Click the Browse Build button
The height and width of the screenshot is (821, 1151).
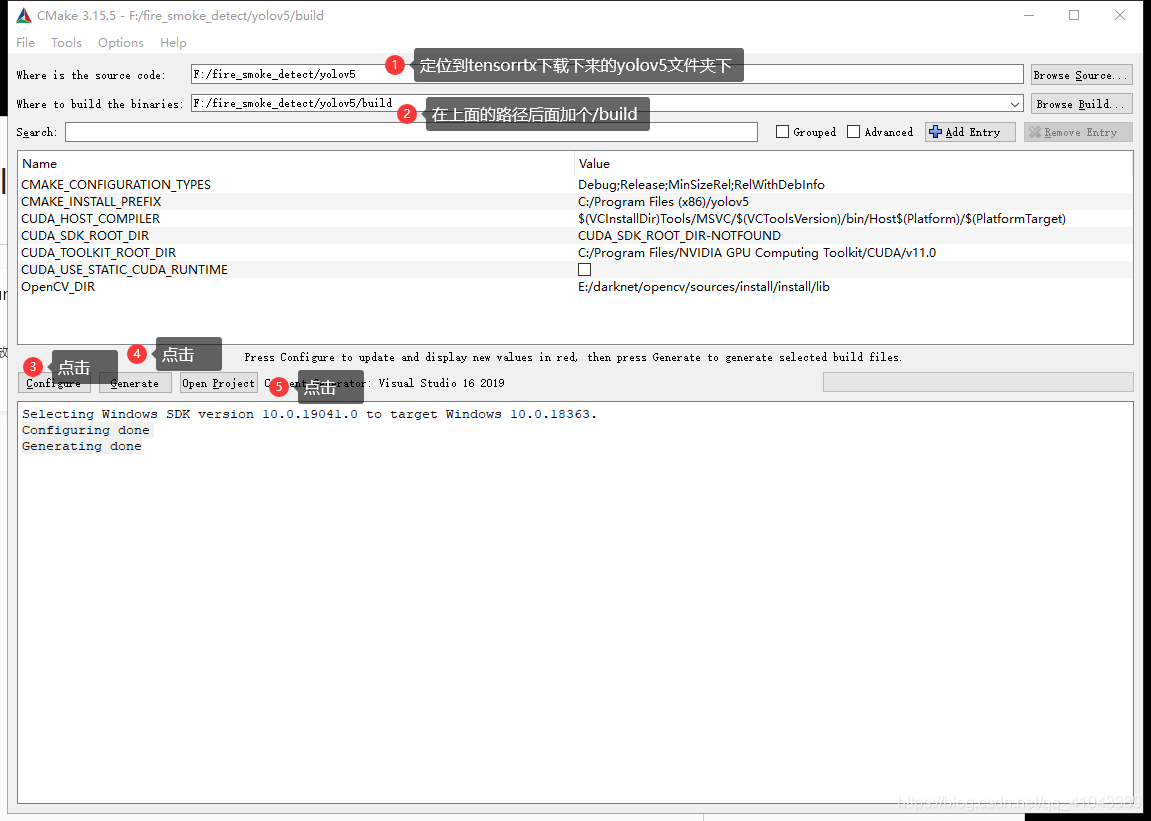coord(1082,104)
